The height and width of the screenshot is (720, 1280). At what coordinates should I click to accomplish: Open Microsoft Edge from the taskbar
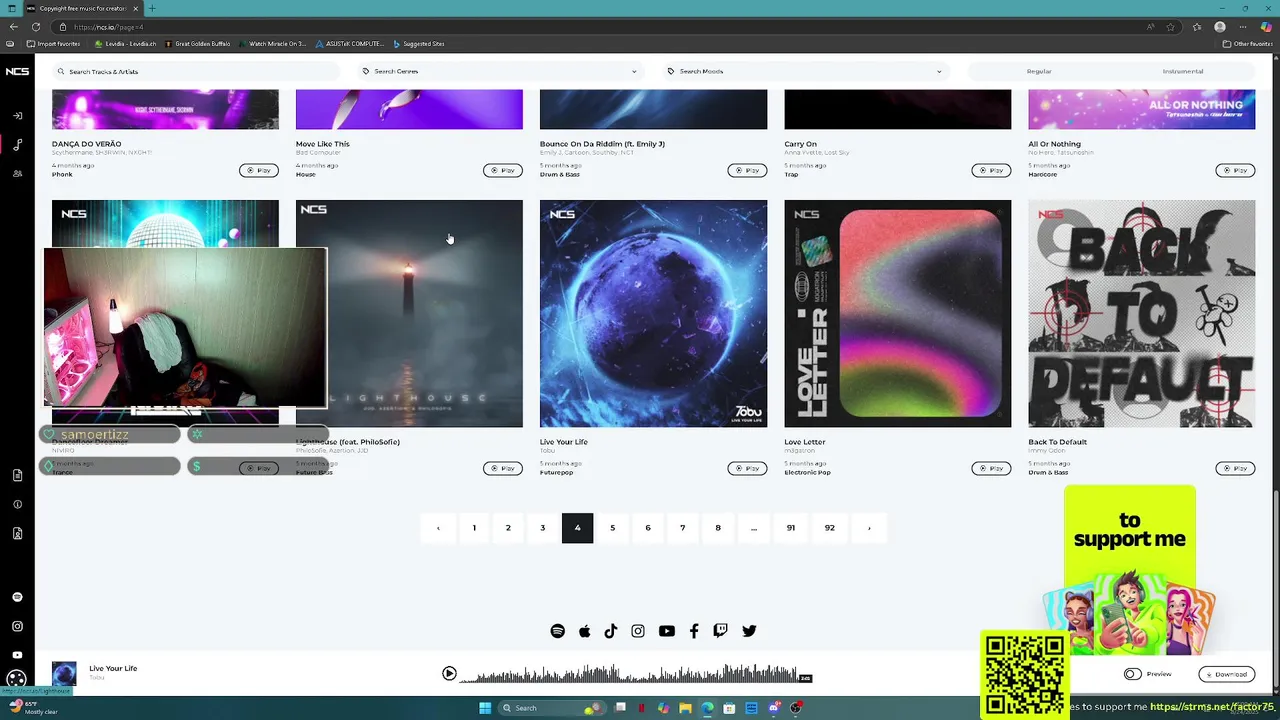pyautogui.click(x=707, y=708)
